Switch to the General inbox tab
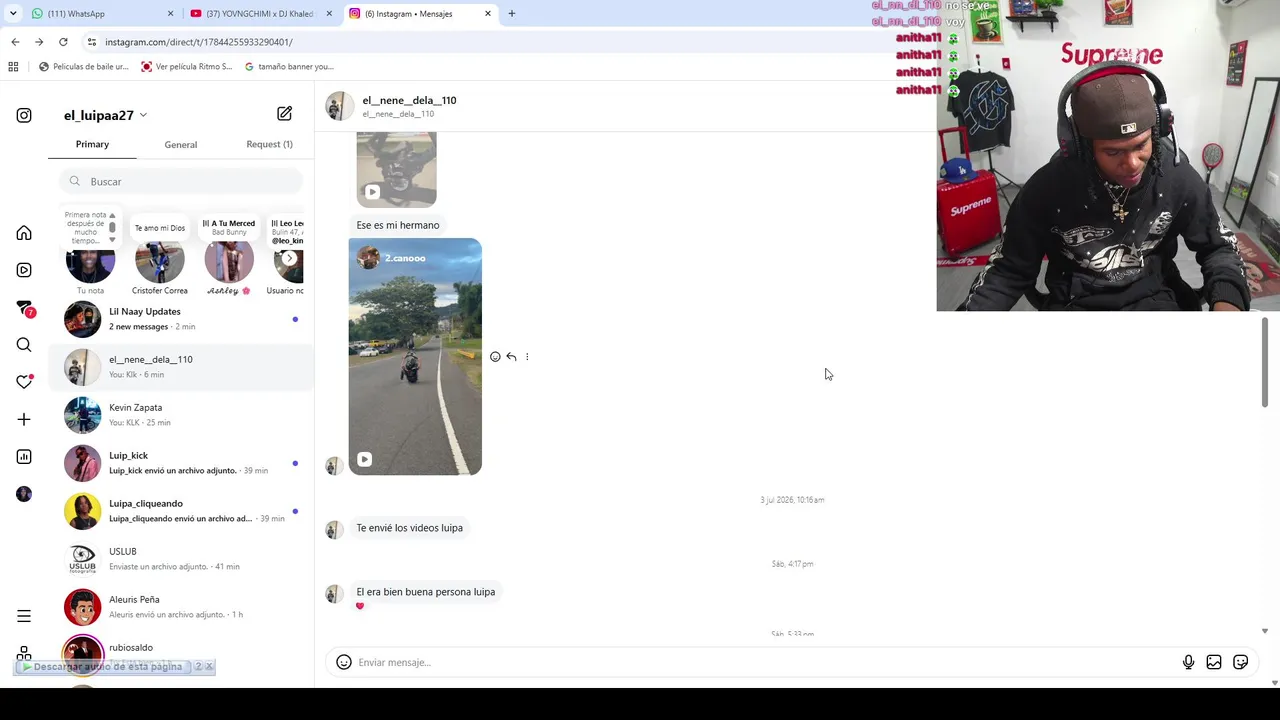The image size is (1280, 720). click(x=181, y=145)
